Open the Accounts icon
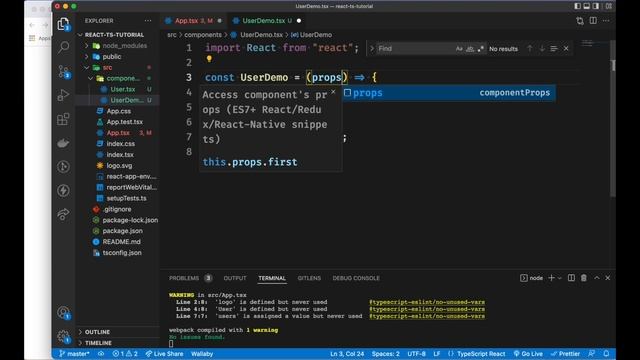The width and height of the screenshot is (640, 360). (63, 313)
